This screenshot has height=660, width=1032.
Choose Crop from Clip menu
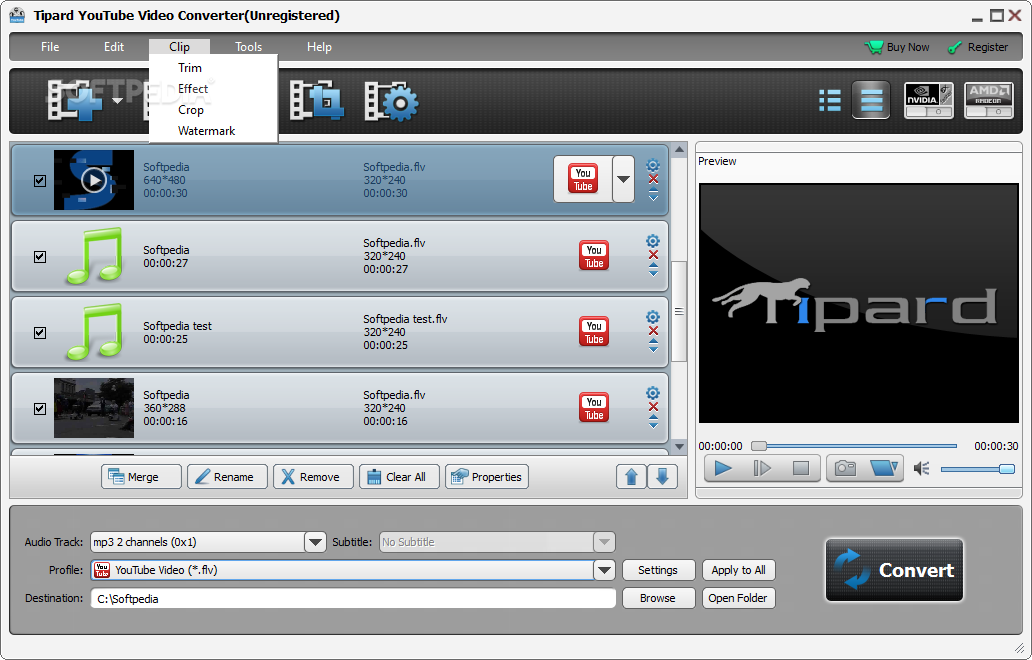click(x=191, y=110)
